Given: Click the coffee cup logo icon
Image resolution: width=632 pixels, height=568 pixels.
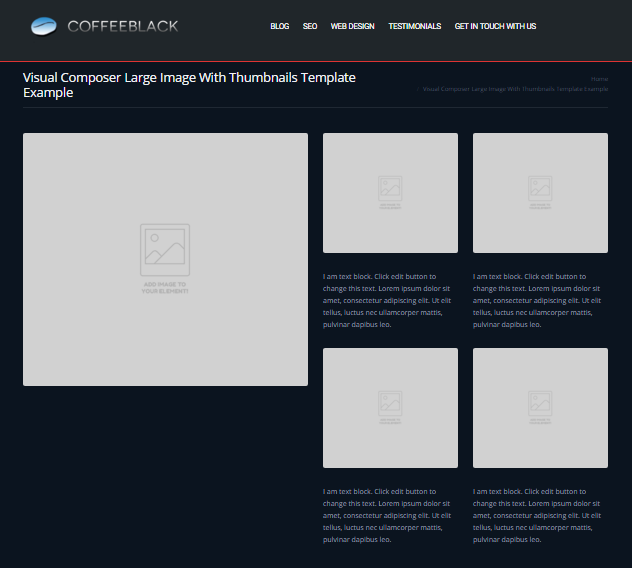Looking at the screenshot, I should [x=44, y=26].
